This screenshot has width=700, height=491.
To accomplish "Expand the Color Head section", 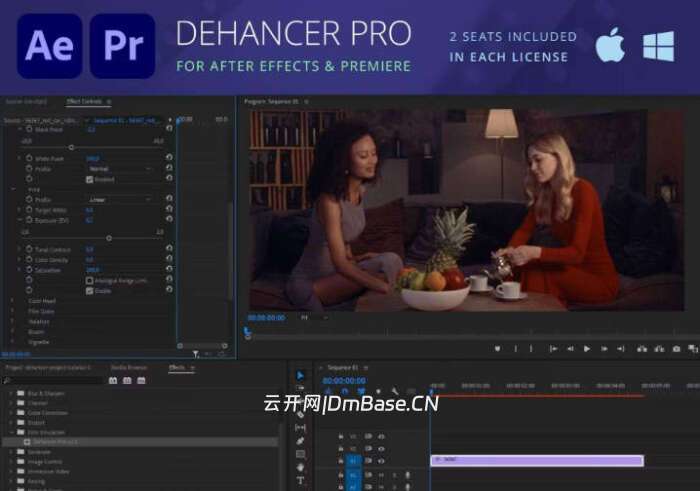I will coord(12,301).
